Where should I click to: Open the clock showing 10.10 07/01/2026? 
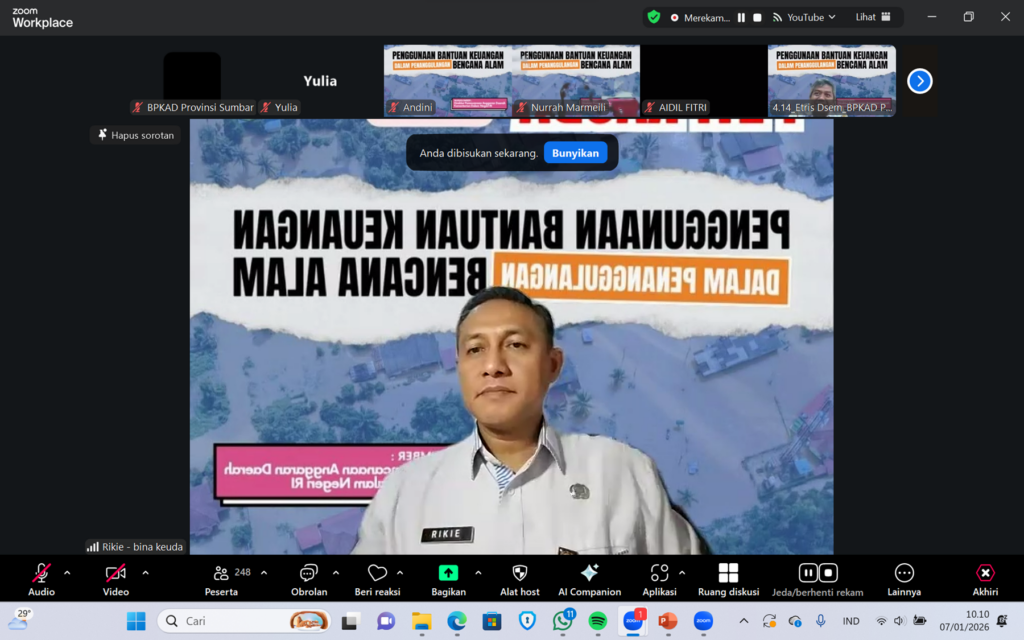pyautogui.click(x=965, y=621)
